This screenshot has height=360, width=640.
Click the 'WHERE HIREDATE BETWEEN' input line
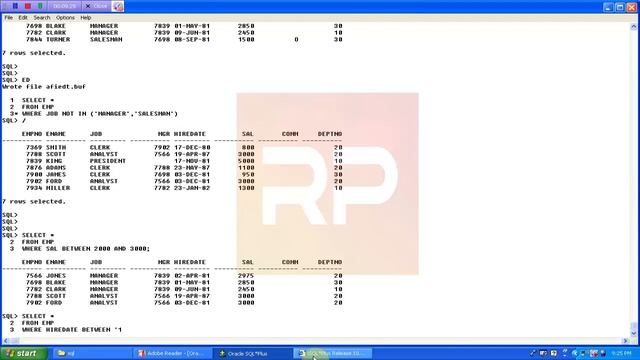tap(72, 329)
